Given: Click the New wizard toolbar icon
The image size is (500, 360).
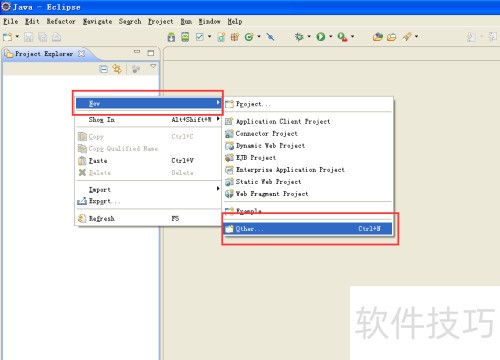Looking at the screenshot, I should pos(7,37).
